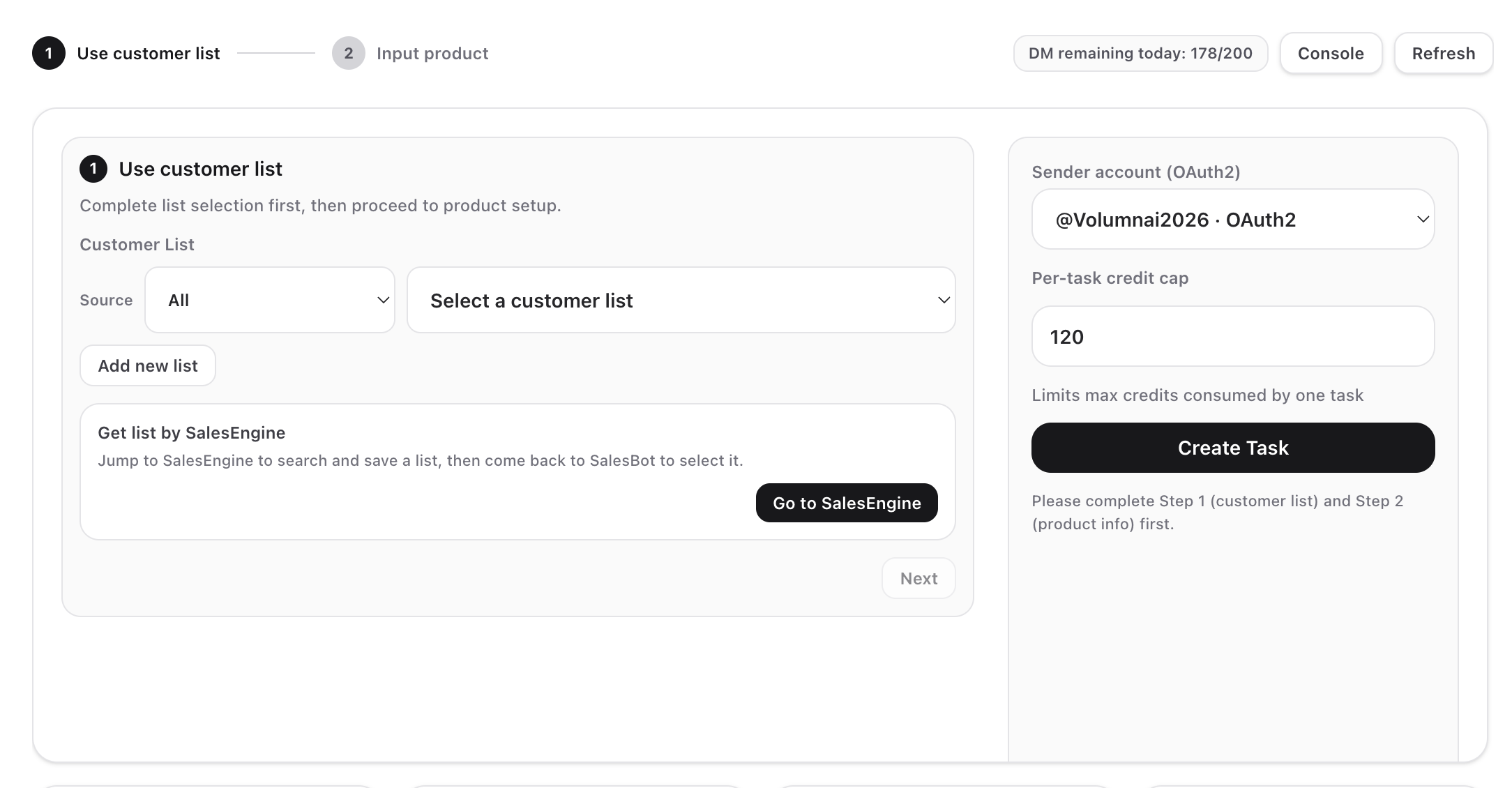Click the numbered badge beside Use customer list heading
The width and height of the screenshot is (1512, 788).
pyautogui.click(x=93, y=169)
